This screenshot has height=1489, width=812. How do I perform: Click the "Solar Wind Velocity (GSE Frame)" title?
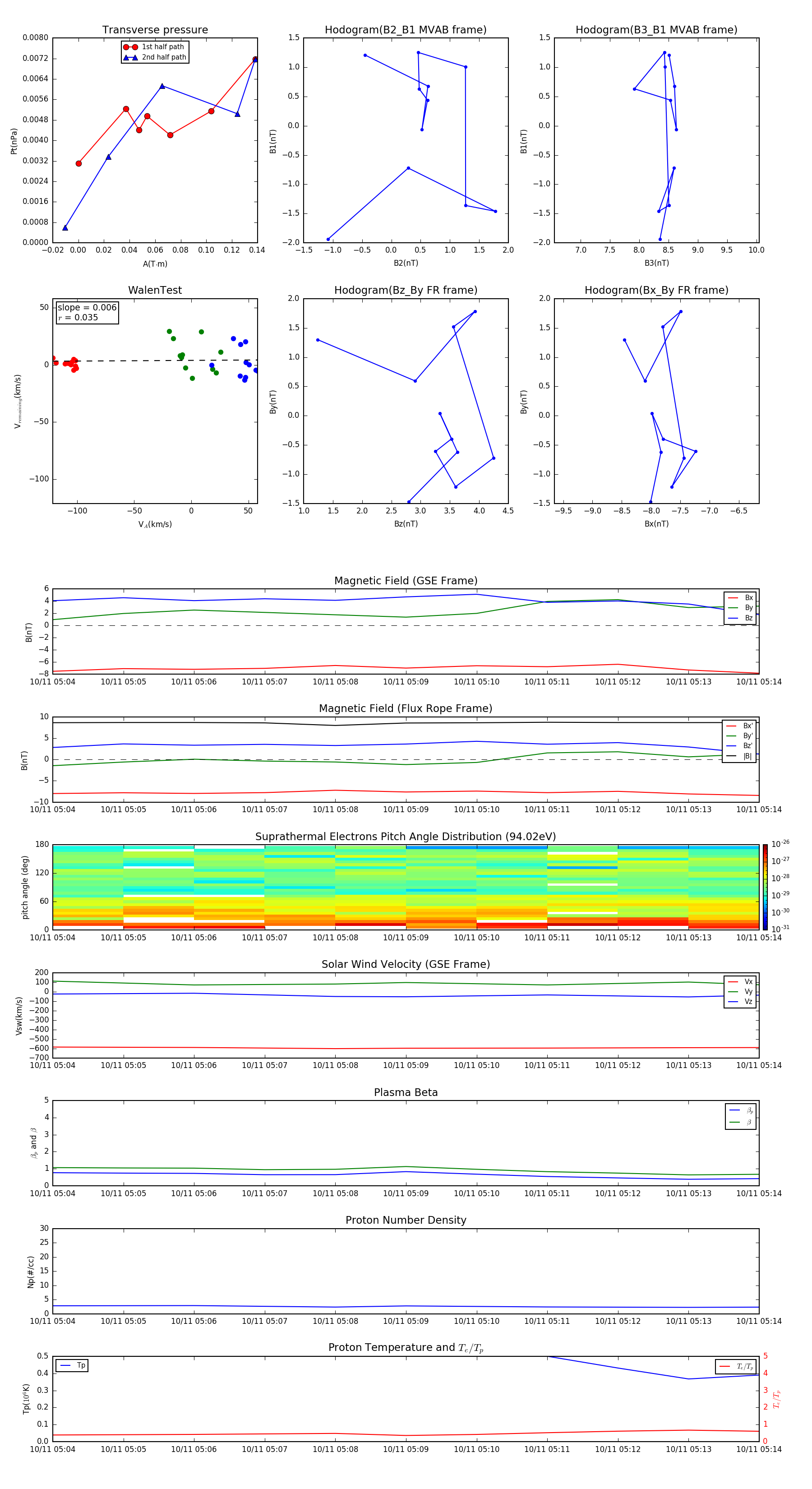coord(406,965)
